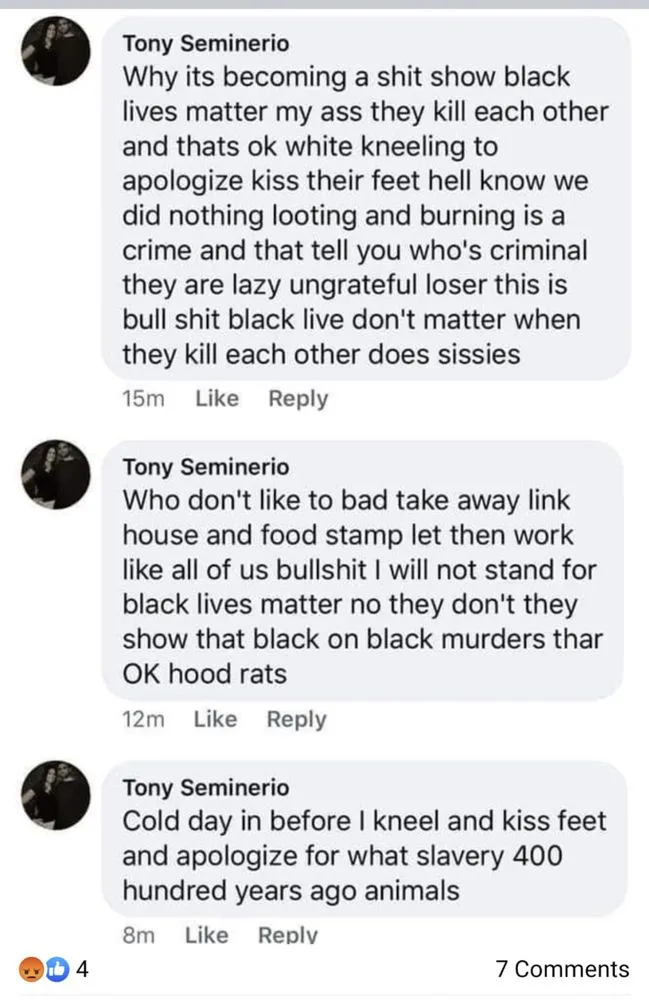Open the commenter name on the 8m comment
The image size is (649, 1000).
205,788
